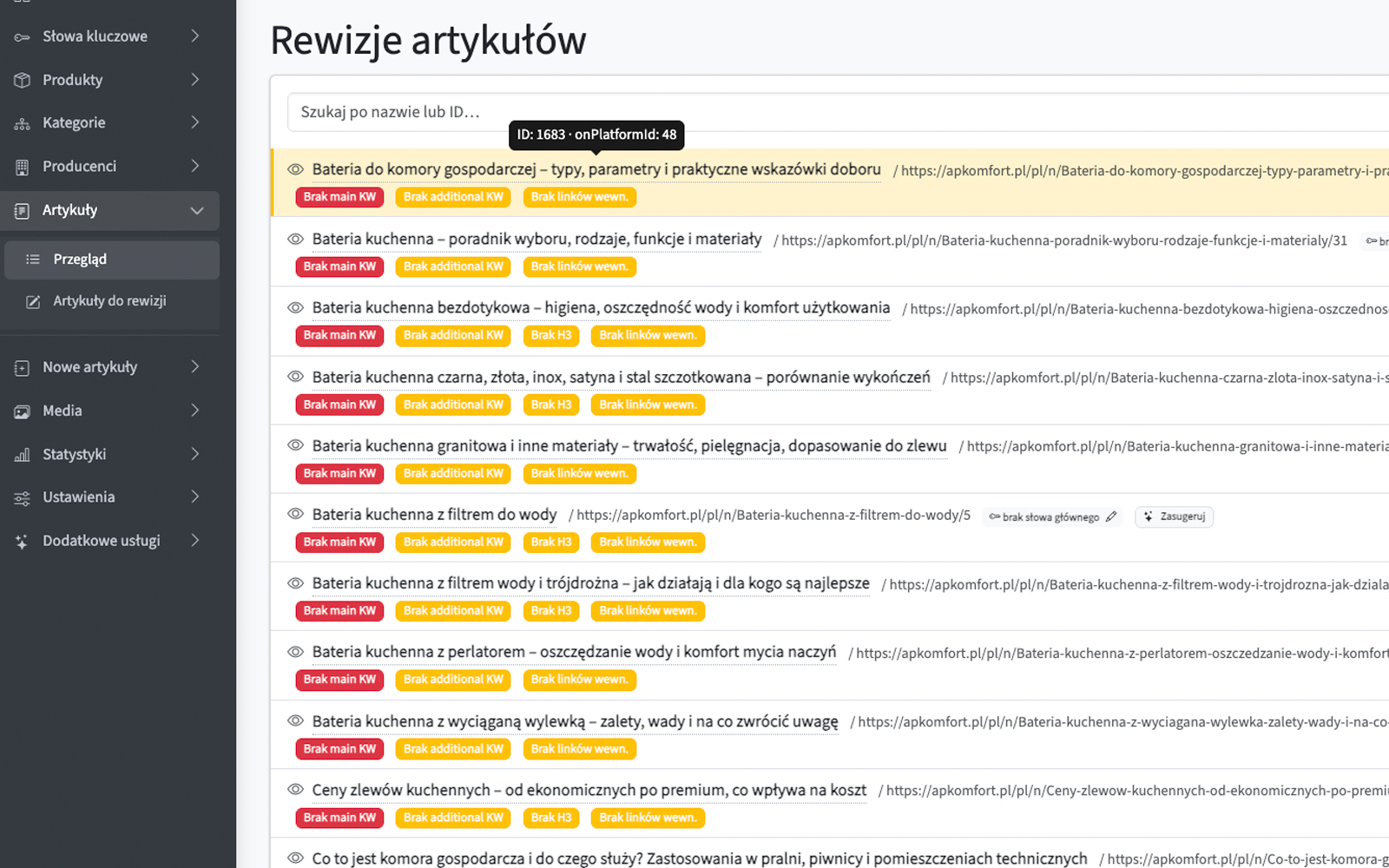Open article Bateria kuchenna z filtrem do wody

(434, 515)
